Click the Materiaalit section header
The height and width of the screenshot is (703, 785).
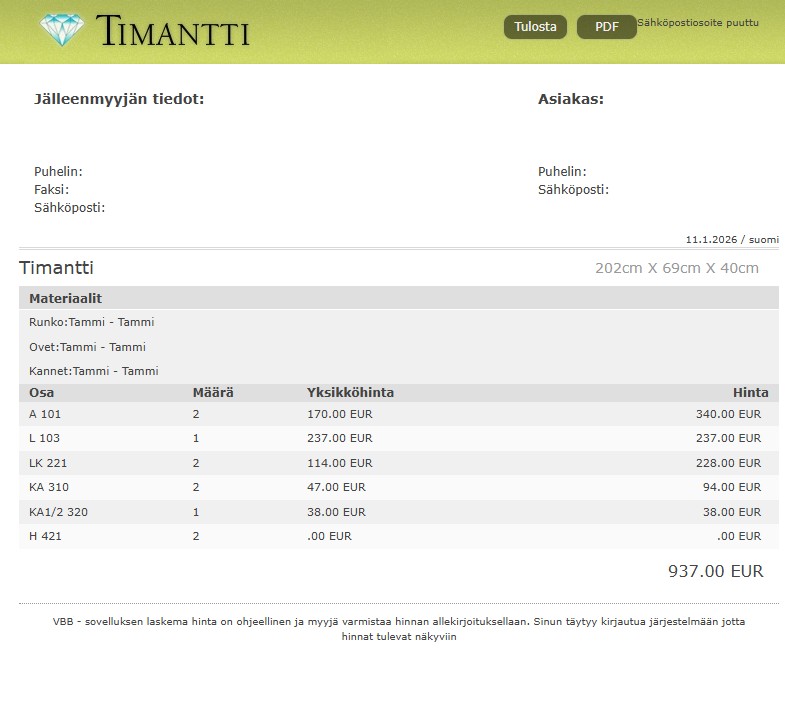65,298
